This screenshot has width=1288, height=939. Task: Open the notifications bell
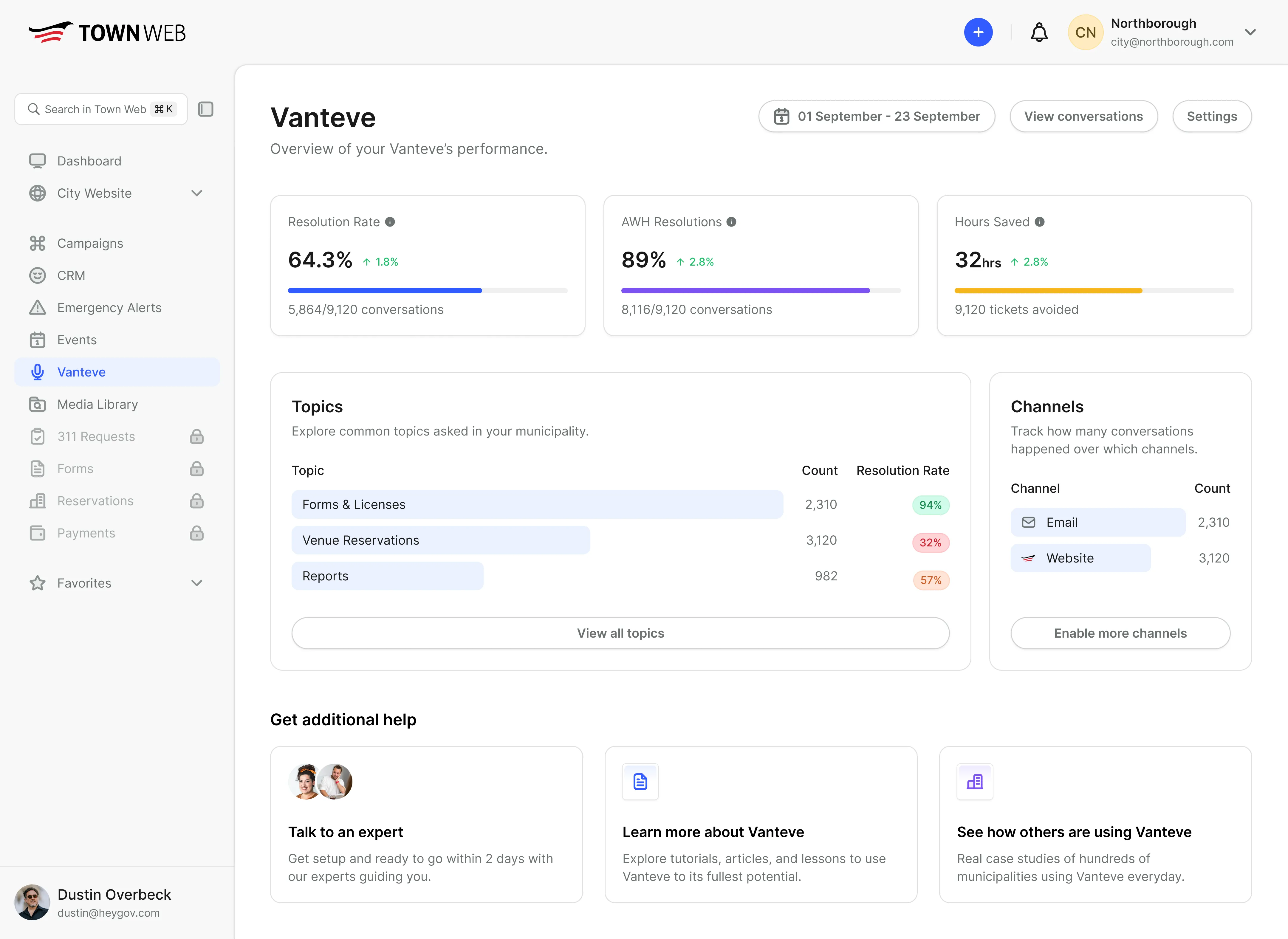[1038, 32]
